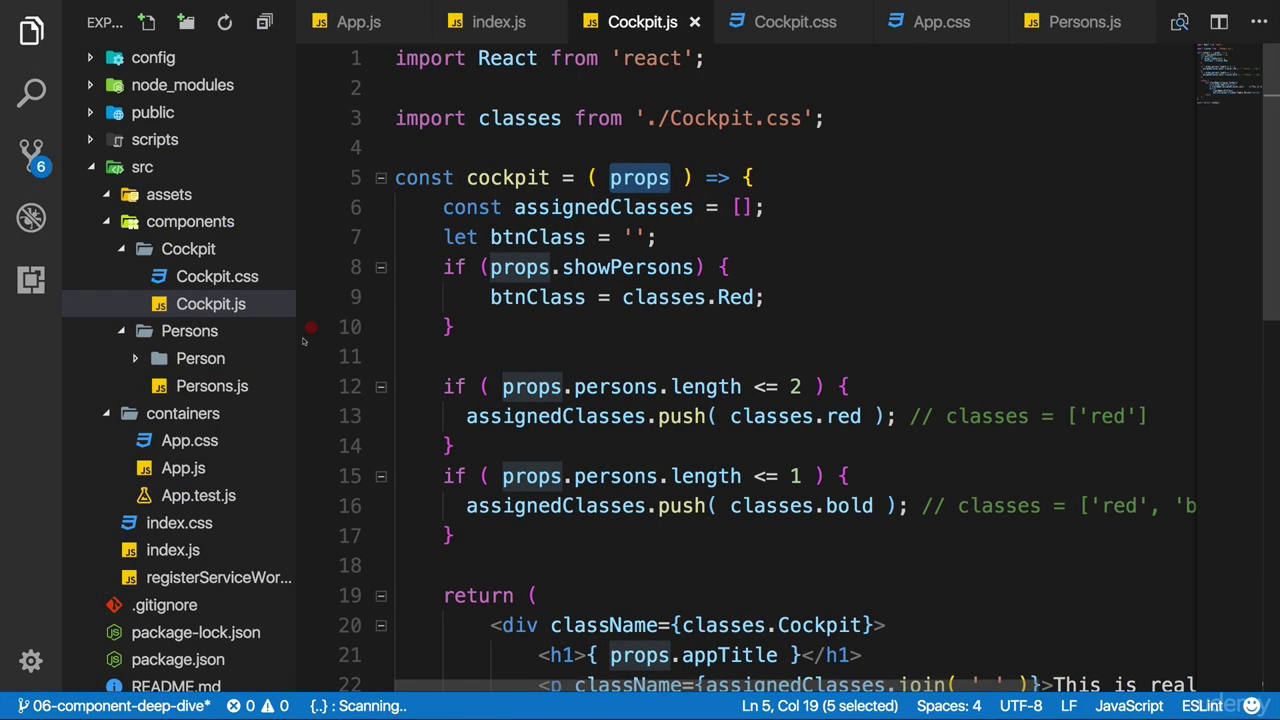The height and width of the screenshot is (720, 1280).
Task: Open the editor more actions menu
Action: coord(1258,22)
